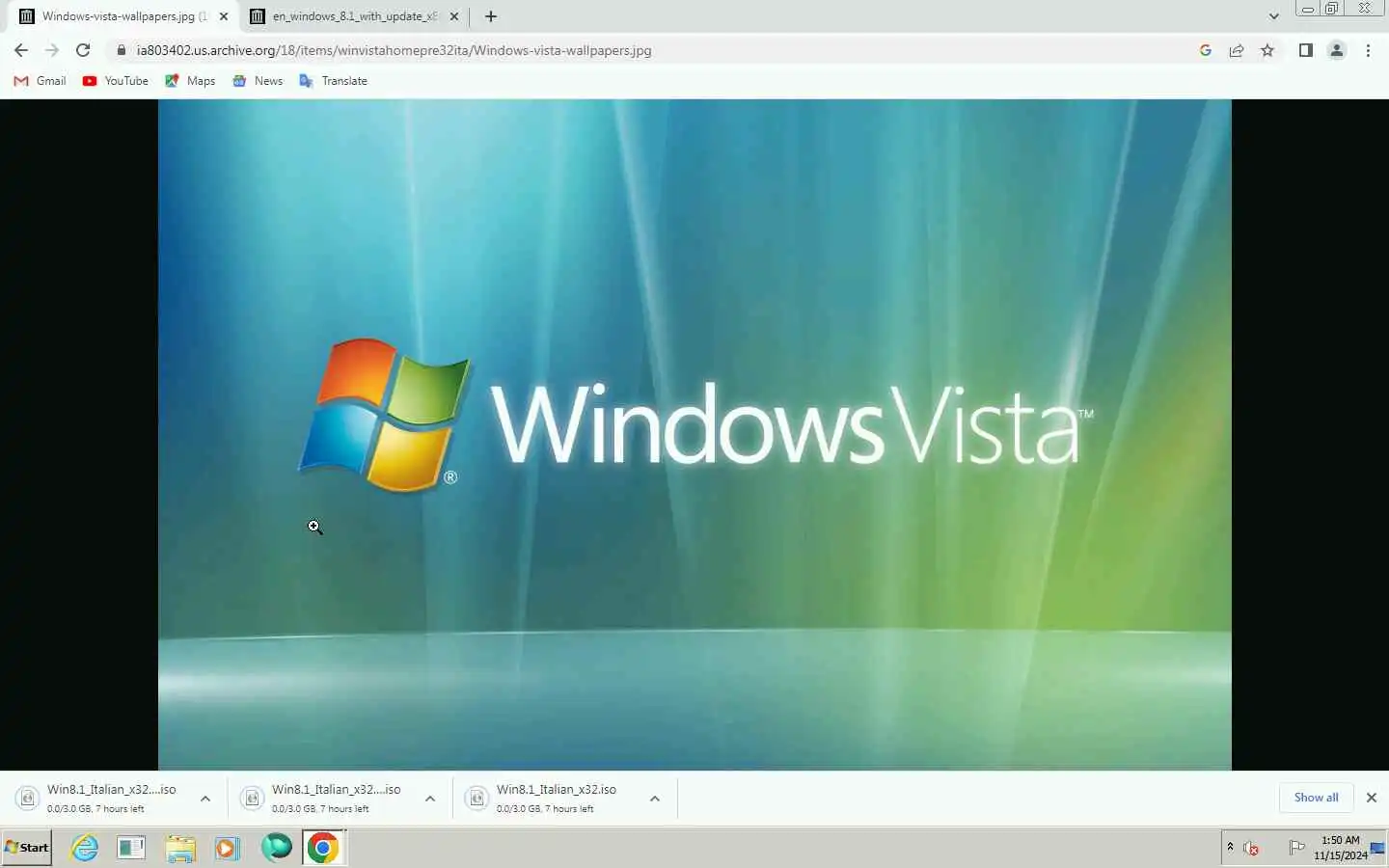Click Show all downloads

pos(1316,798)
